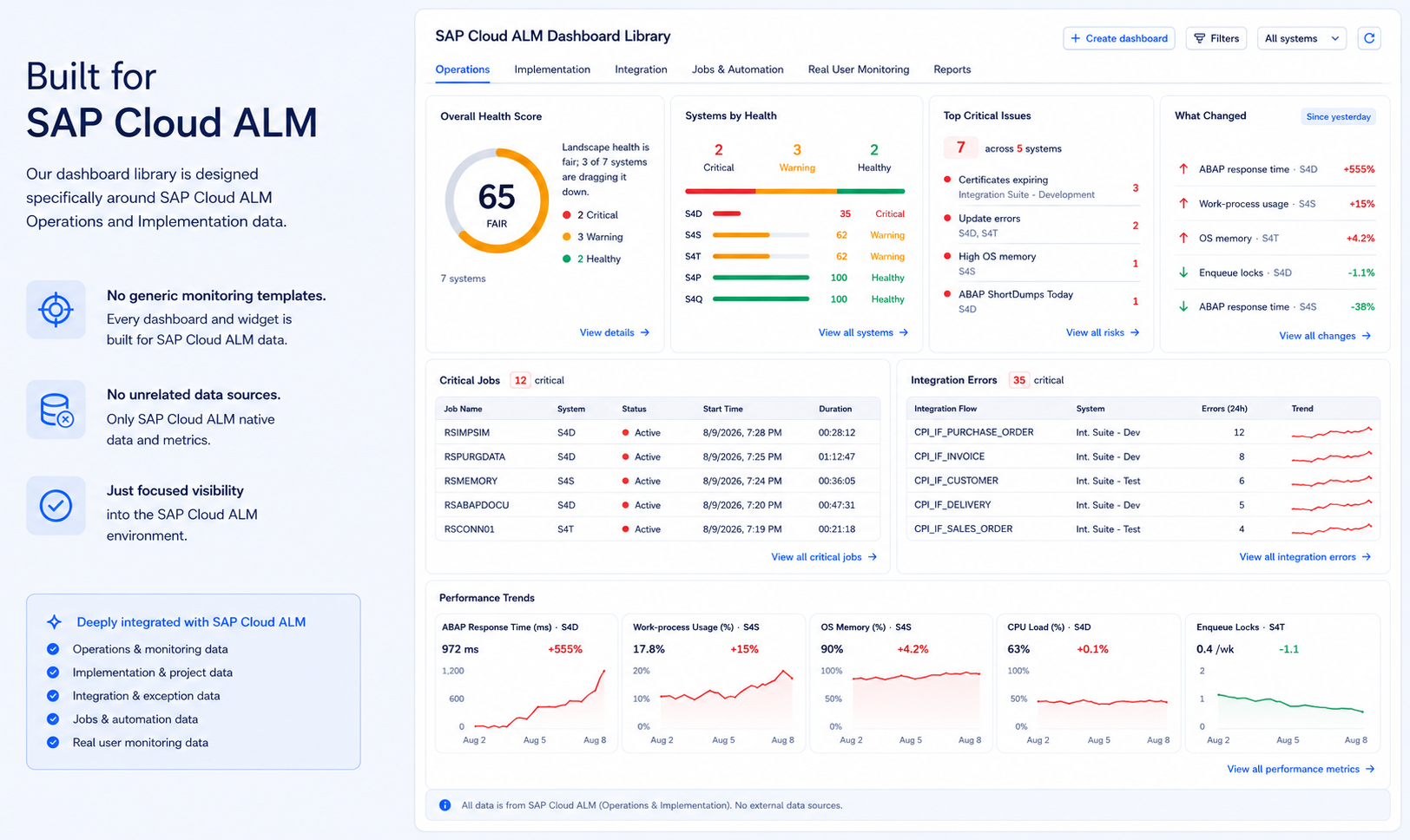Open the All systems dropdown
The width and height of the screenshot is (1410, 840).
1301,38
